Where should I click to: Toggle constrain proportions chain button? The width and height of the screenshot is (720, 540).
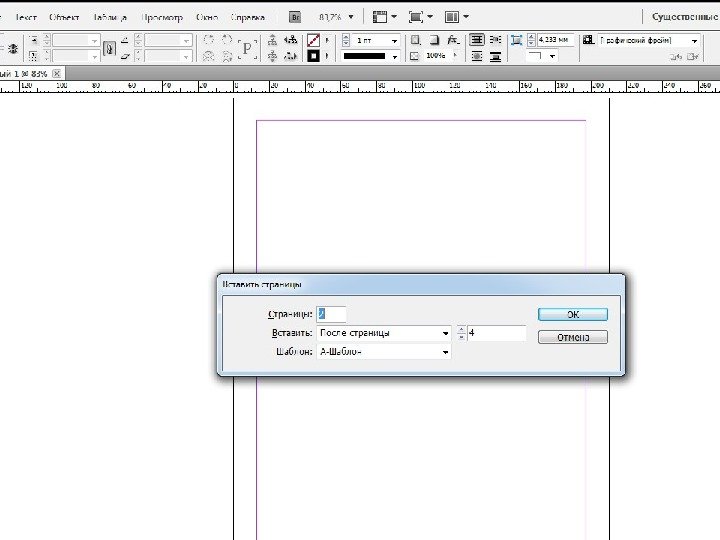(x=109, y=48)
